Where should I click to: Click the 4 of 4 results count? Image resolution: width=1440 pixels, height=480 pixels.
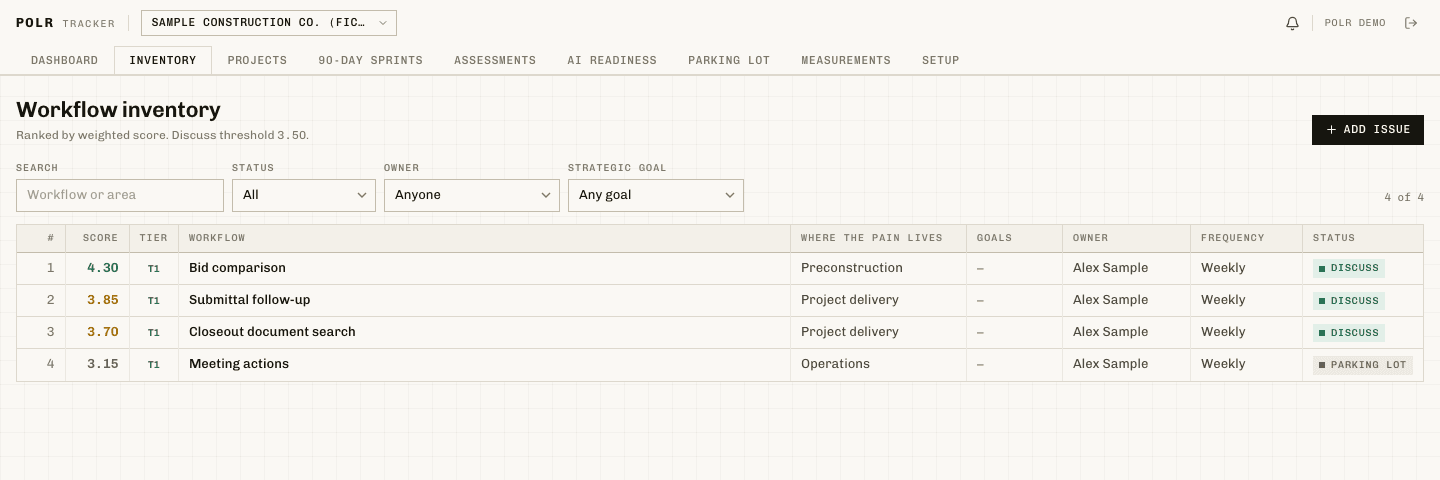click(1404, 198)
